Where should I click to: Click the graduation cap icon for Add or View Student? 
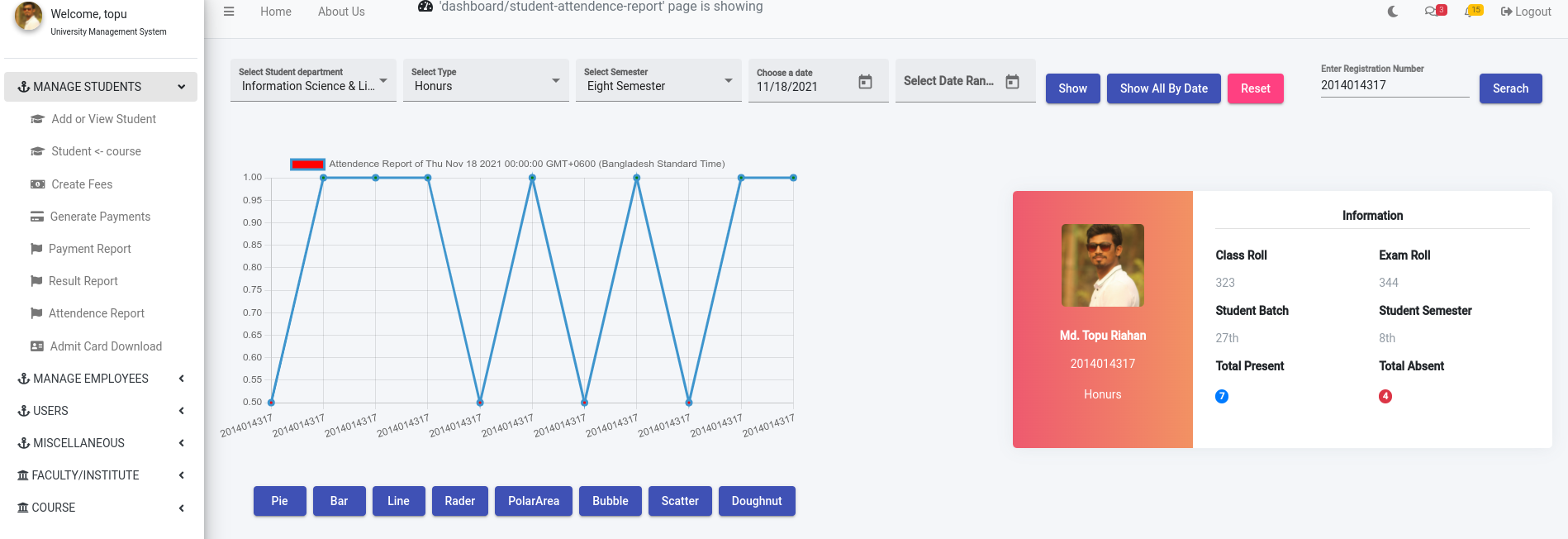point(37,119)
